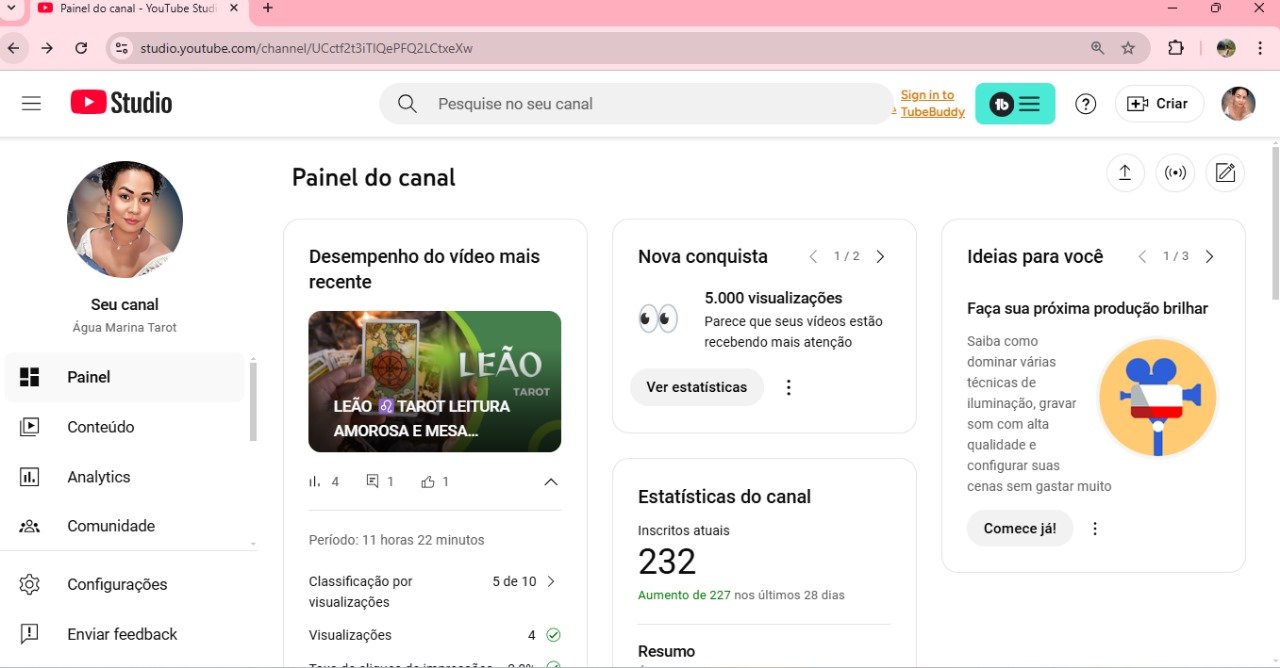This screenshot has width=1280, height=668.
Task: Open Analytics in the sidebar
Action: (x=124, y=477)
